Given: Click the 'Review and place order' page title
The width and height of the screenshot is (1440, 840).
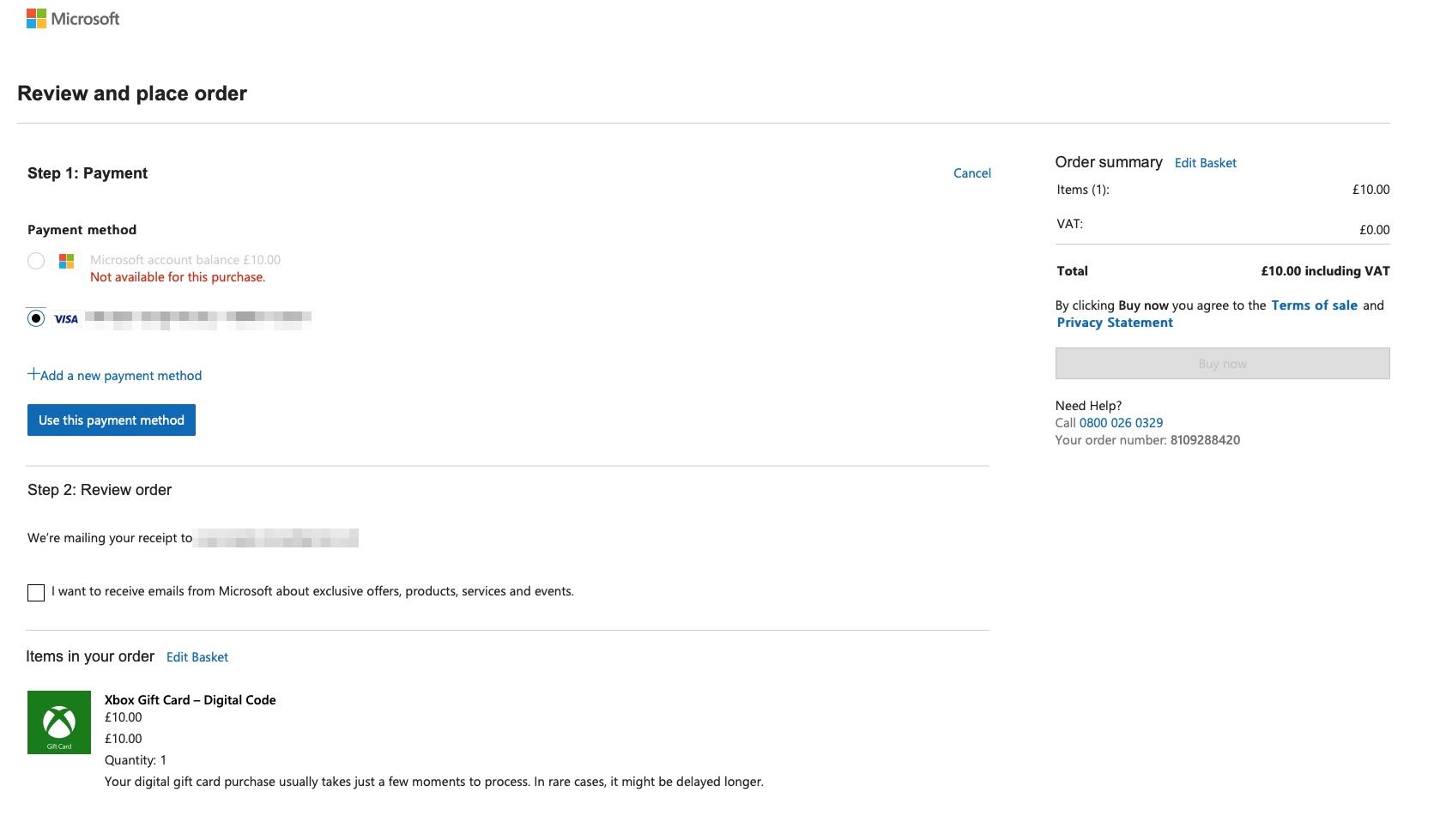Looking at the screenshot, I should [132, 94].
